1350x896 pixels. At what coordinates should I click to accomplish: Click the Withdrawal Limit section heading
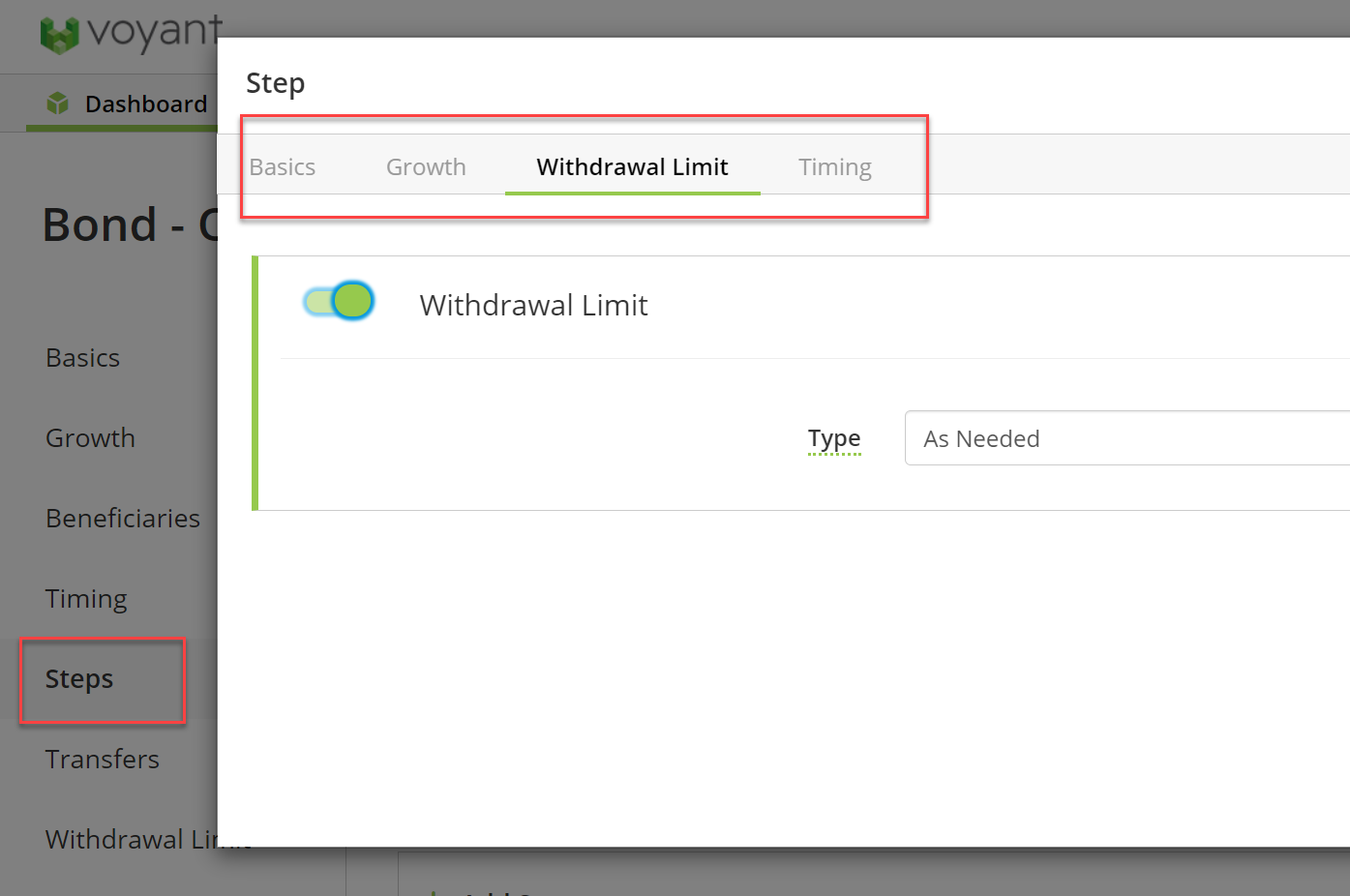pos(533,305)
